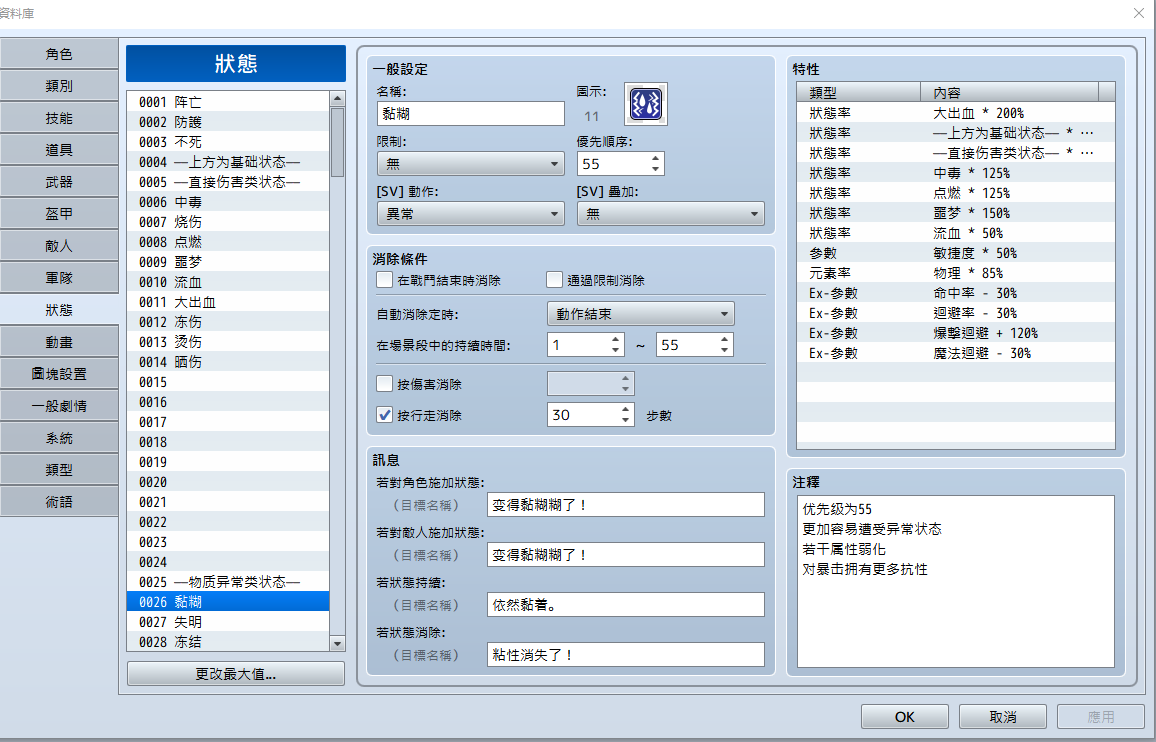Click the 依然黏着。 message field
Screen dimensions: 1156x742
[625, 605]
